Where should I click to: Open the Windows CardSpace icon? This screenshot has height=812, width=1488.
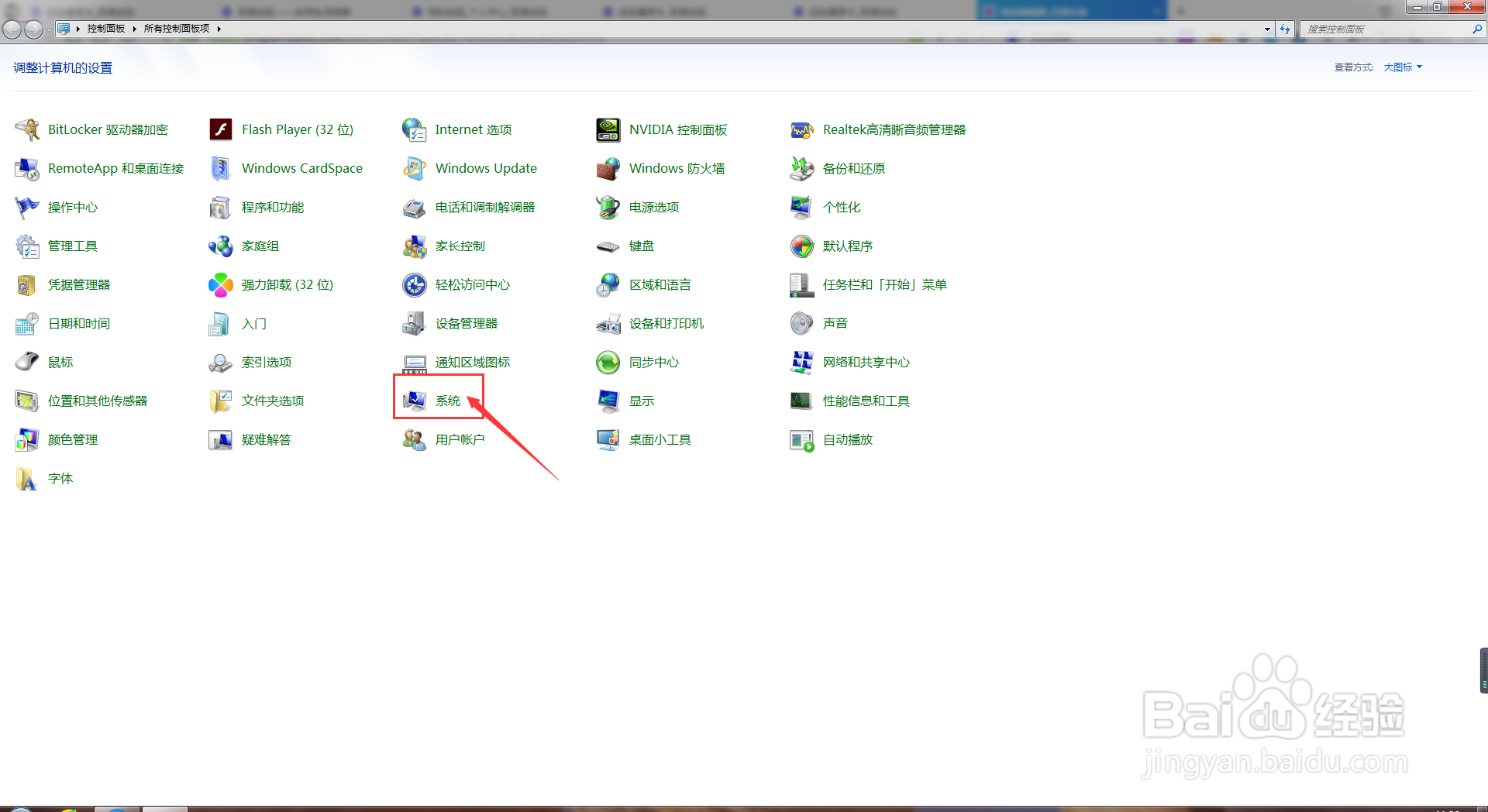[221, 168]
